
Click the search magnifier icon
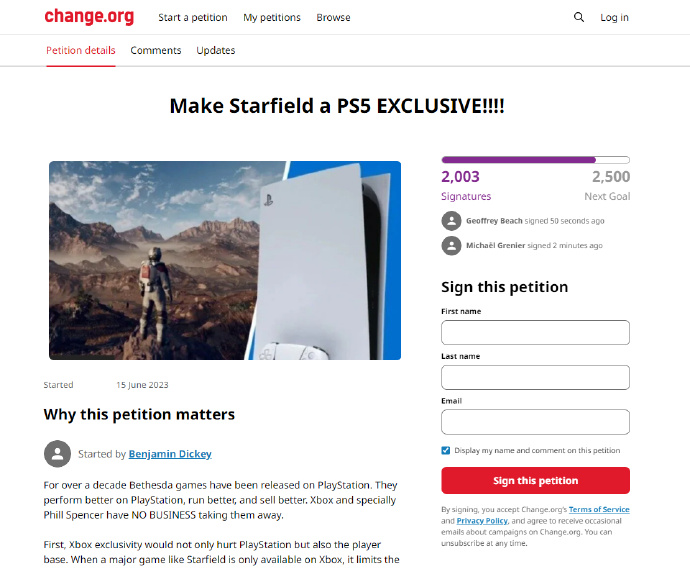(x=579, y=17)
